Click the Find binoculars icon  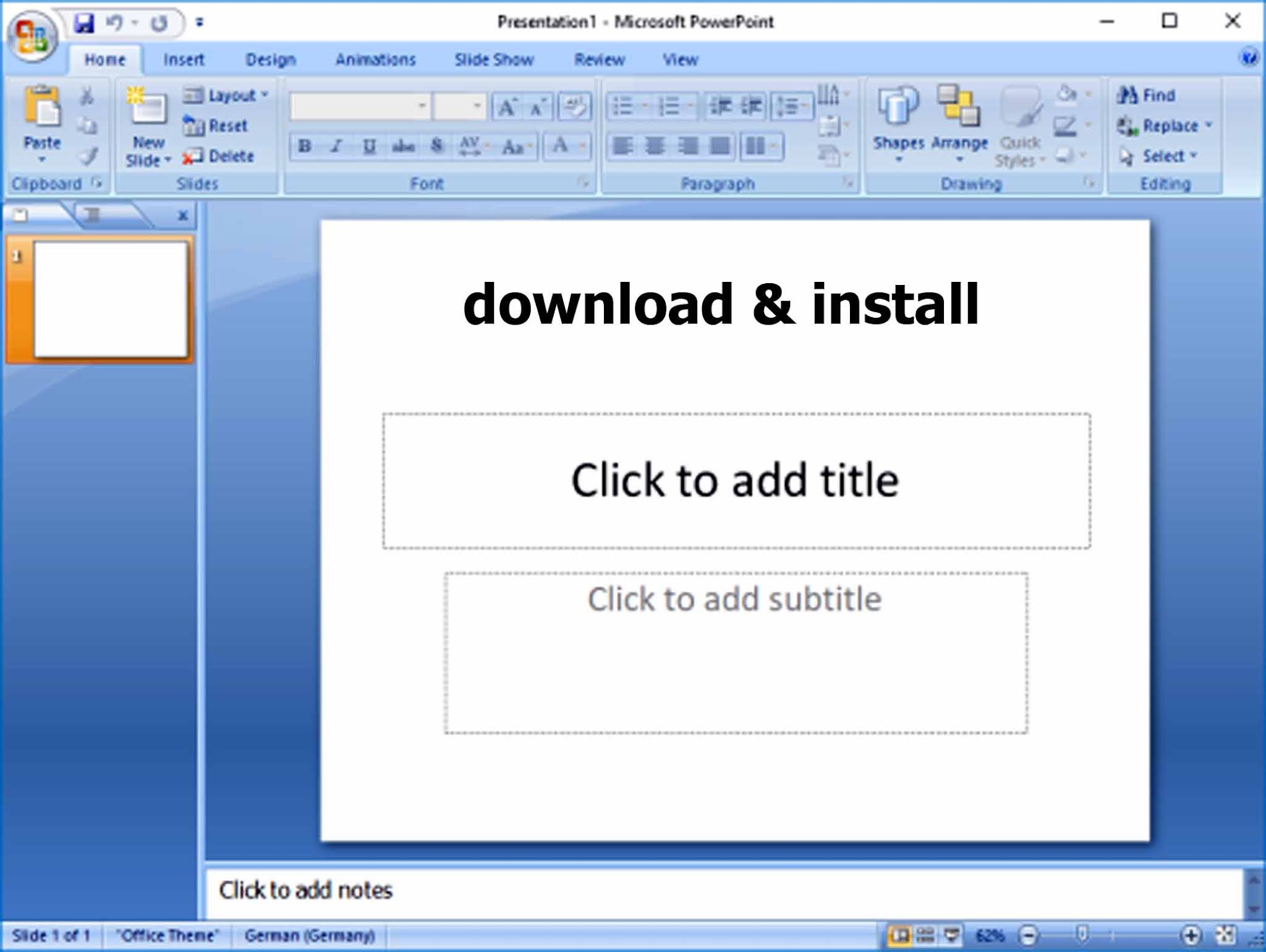[x=1127, y=95]
